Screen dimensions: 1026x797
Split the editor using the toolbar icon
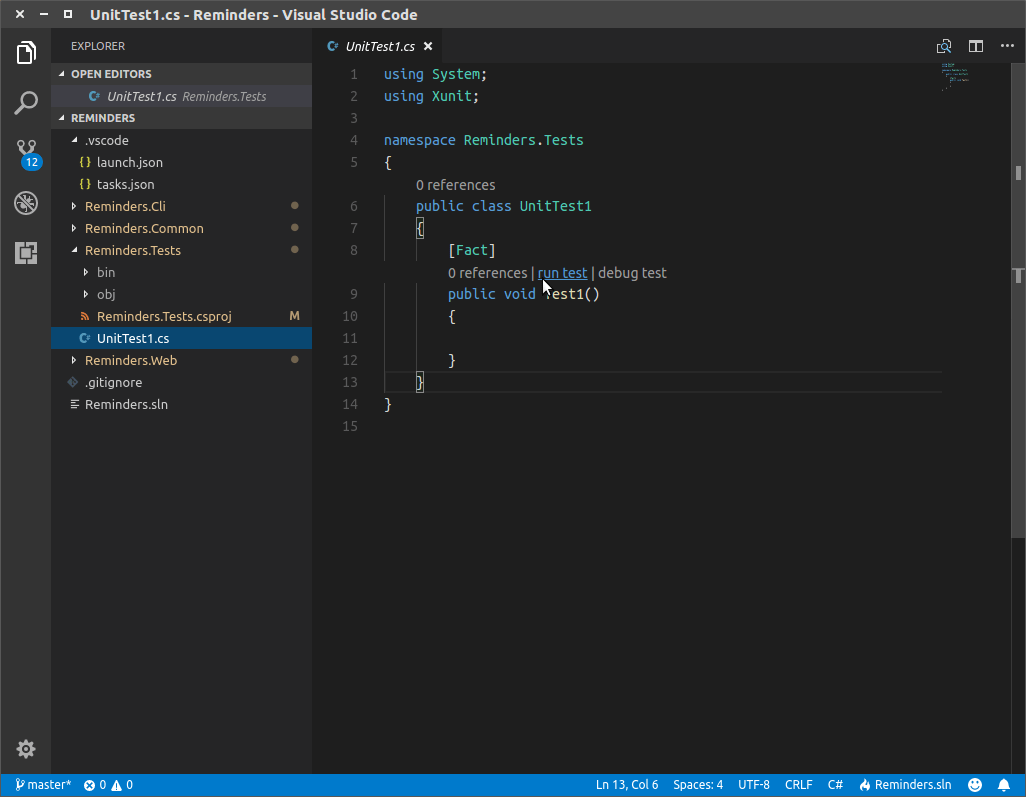click(x=975, y=46)
